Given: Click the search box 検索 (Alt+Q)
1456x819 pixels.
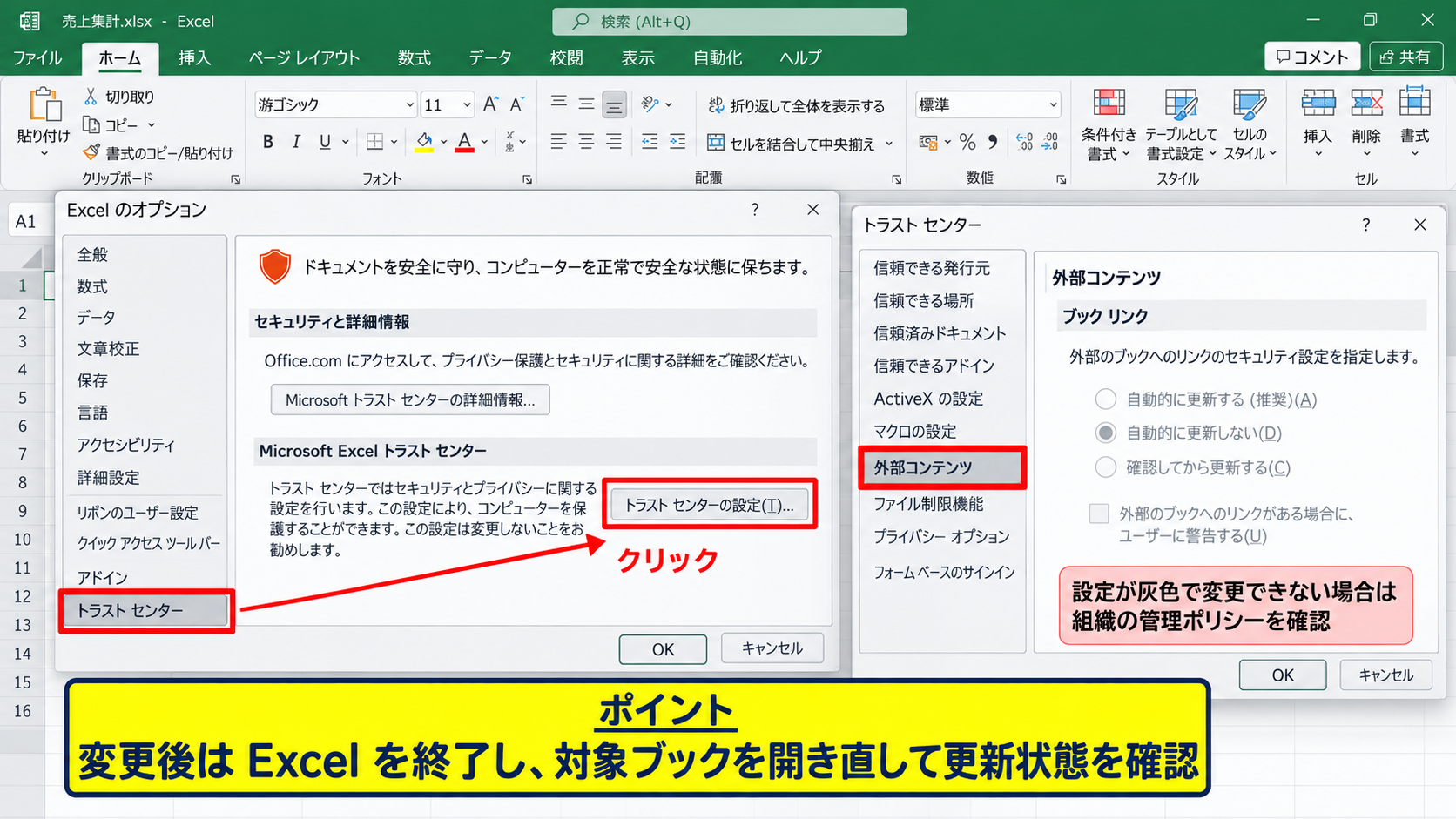Looking at the screenshot, I should coord(730,21).
